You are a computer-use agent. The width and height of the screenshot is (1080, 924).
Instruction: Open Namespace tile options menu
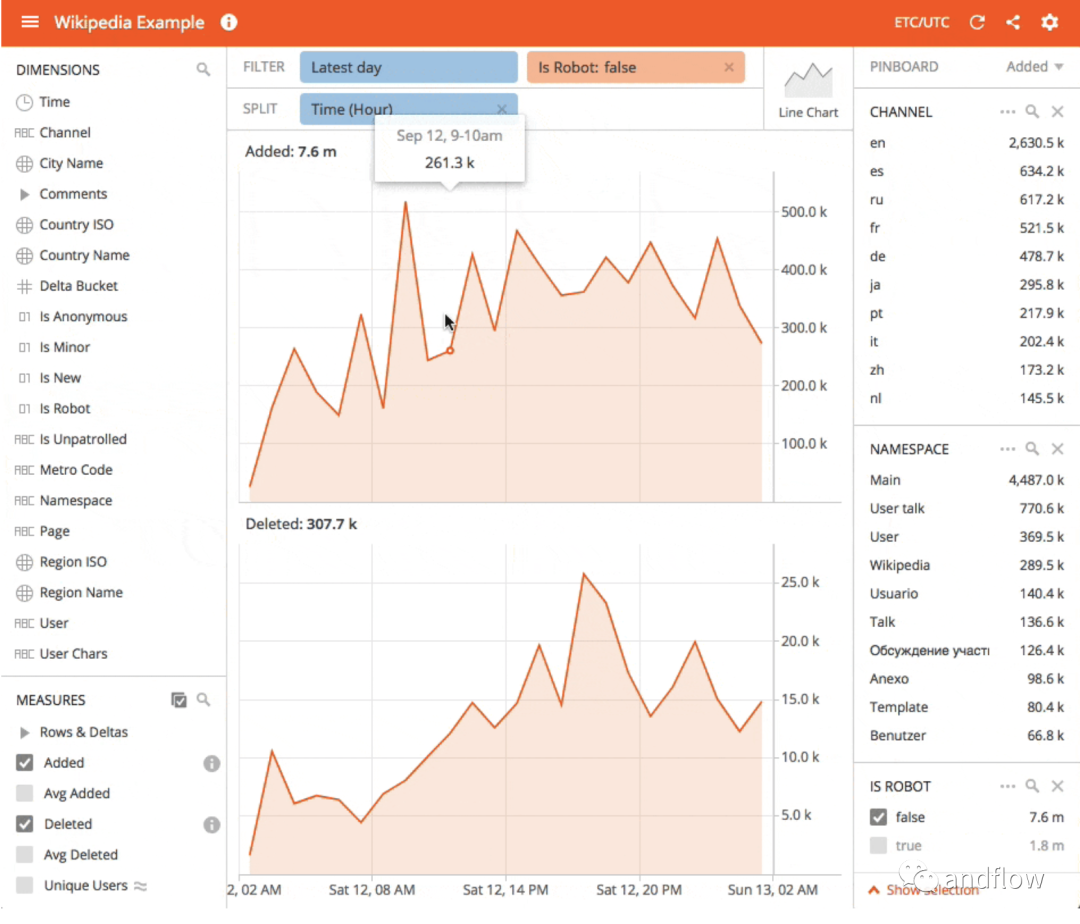[1007, 449]
